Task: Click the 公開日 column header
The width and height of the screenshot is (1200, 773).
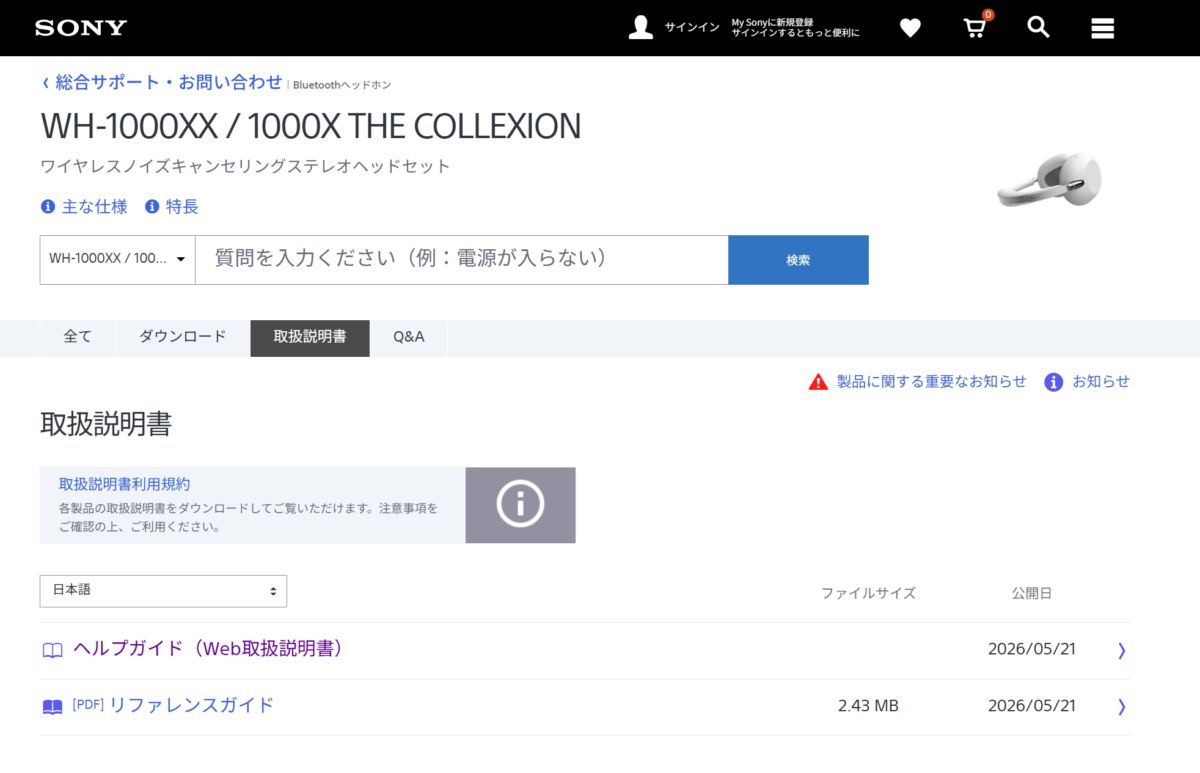Action: pos(1031,593)
